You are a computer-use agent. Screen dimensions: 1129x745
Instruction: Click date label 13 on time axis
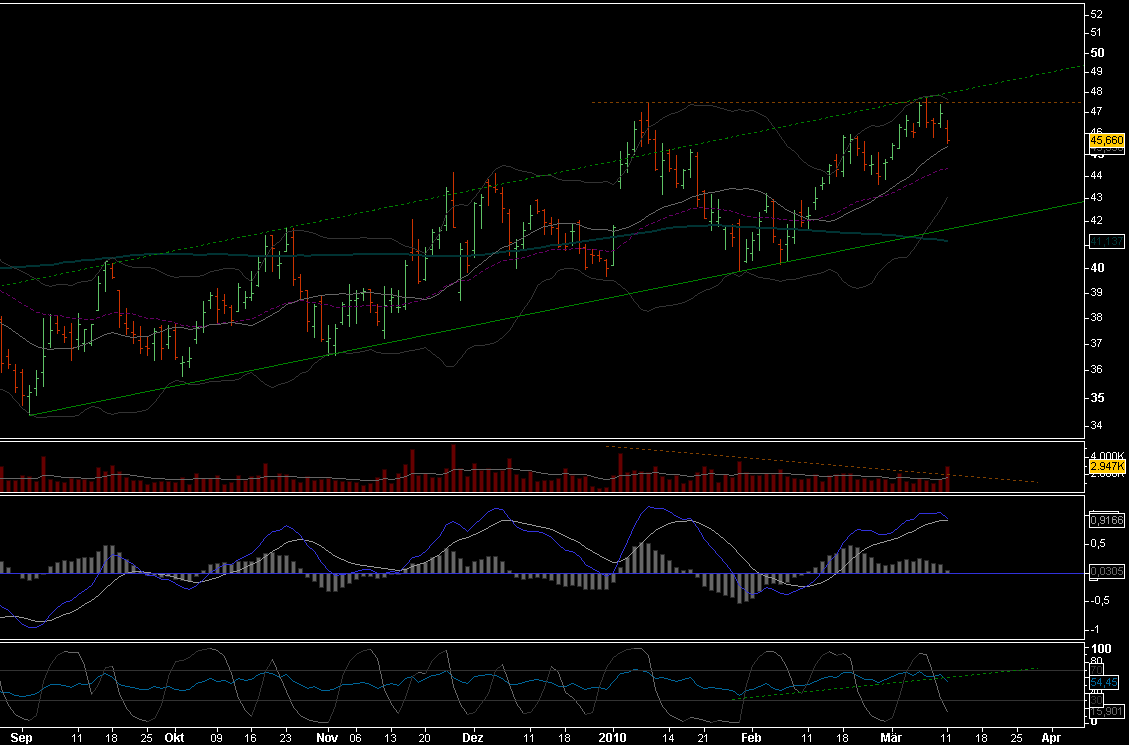(390, 738)
